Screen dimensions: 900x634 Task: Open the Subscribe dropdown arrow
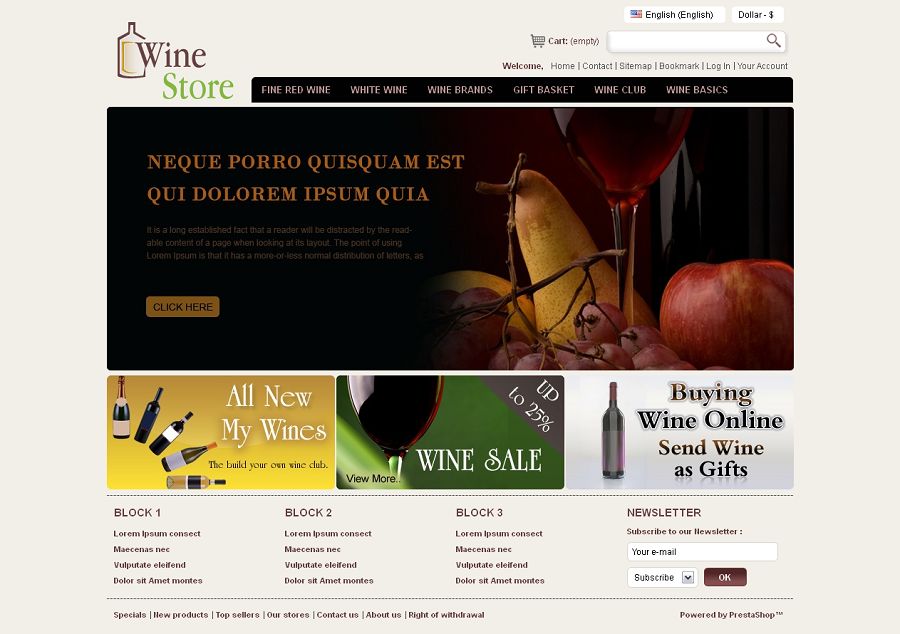(x=687, y=577)
